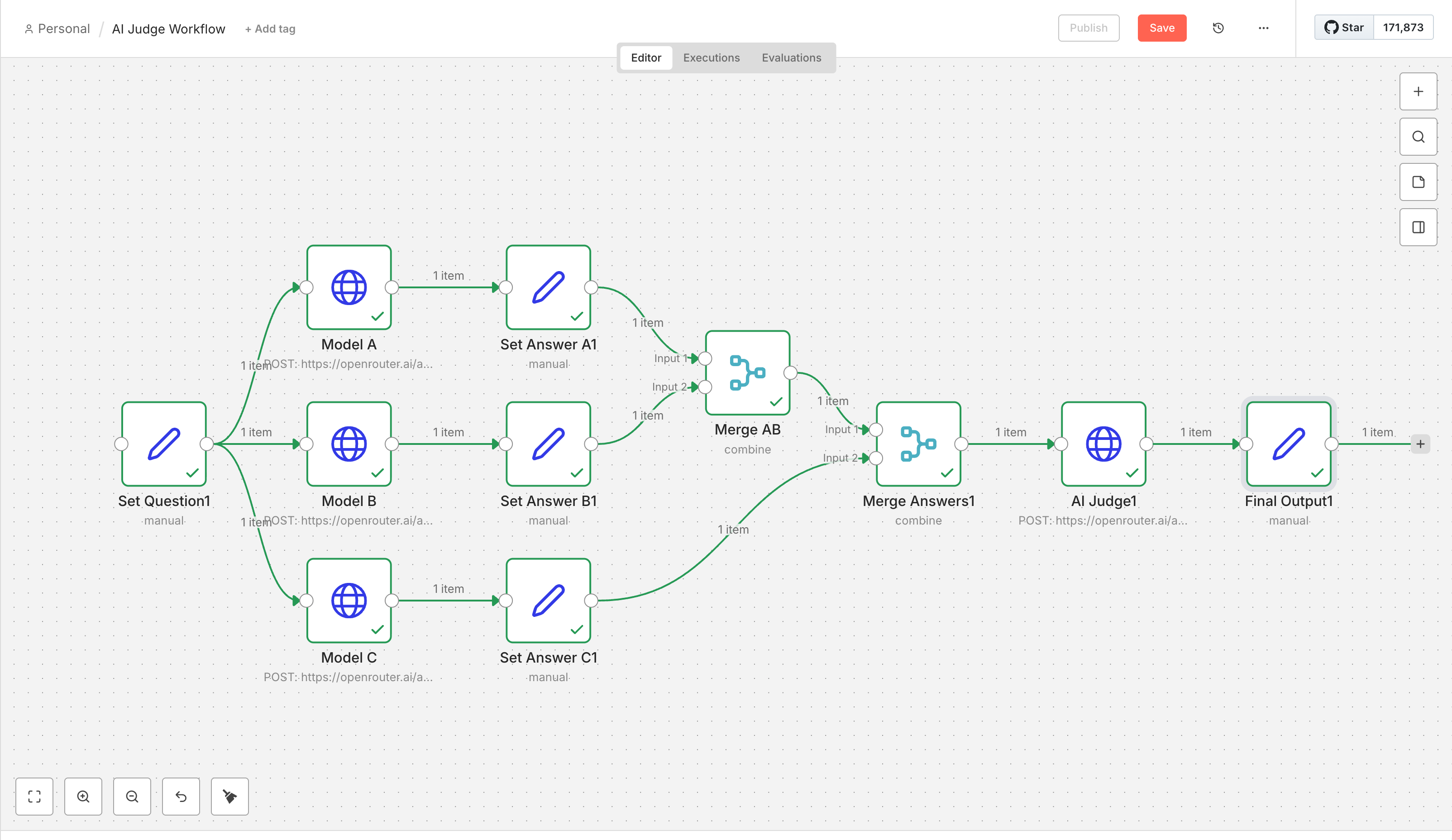Image resolution: width=1452 pixels, height=840 pixels.
Task: Click the fit-to-view canvas icon
Action: (34, 796)
